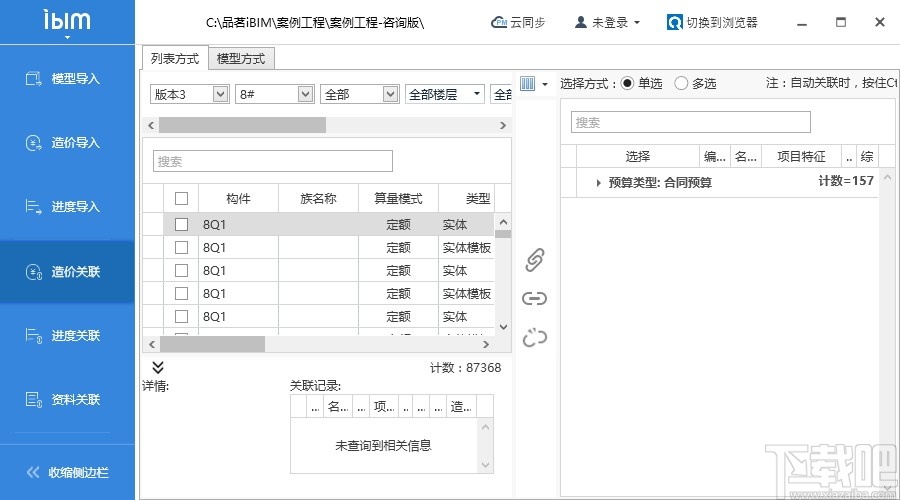Image resolution: width=900 pixels, height=500 pixels.
Task: Click the 切换到浏览器 browser icon
Action: [674, 22]
